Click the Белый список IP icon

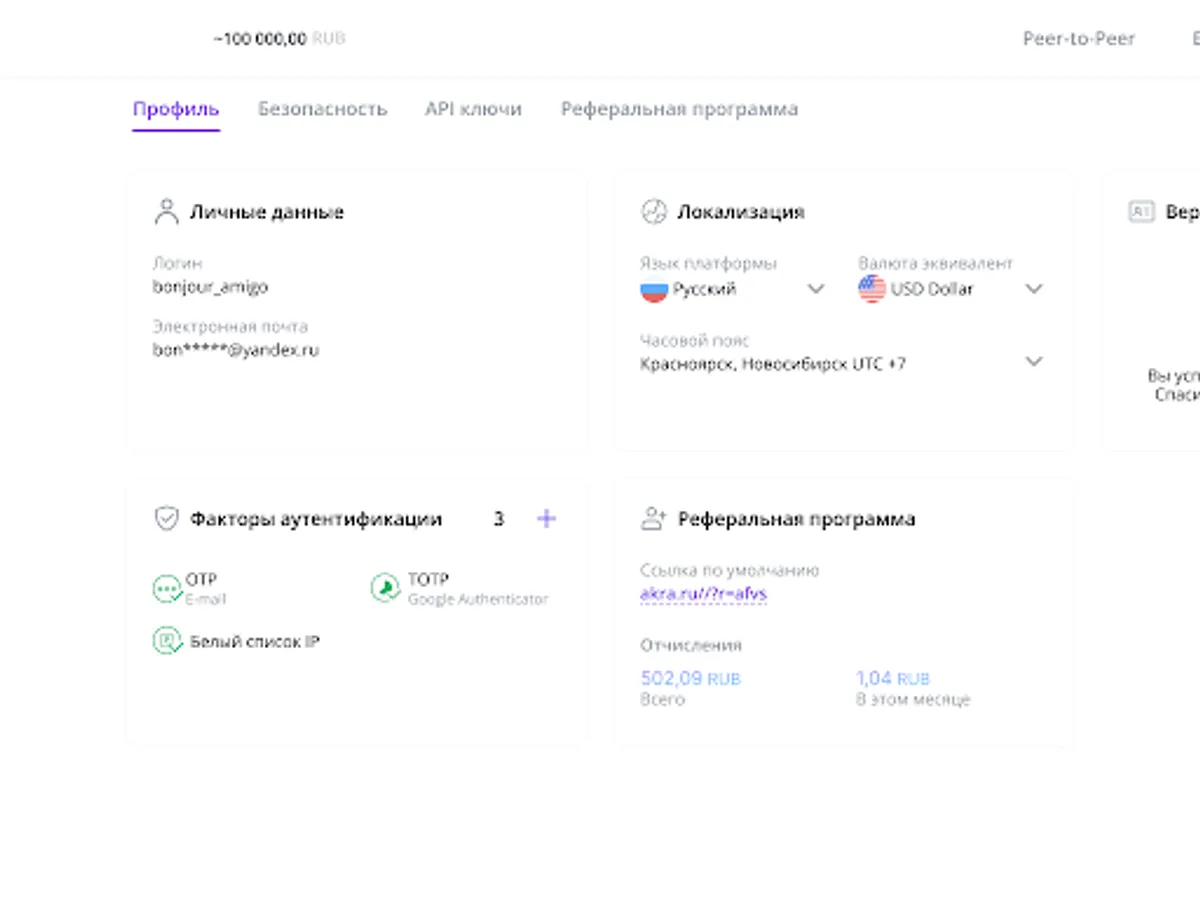coord(166,641)
